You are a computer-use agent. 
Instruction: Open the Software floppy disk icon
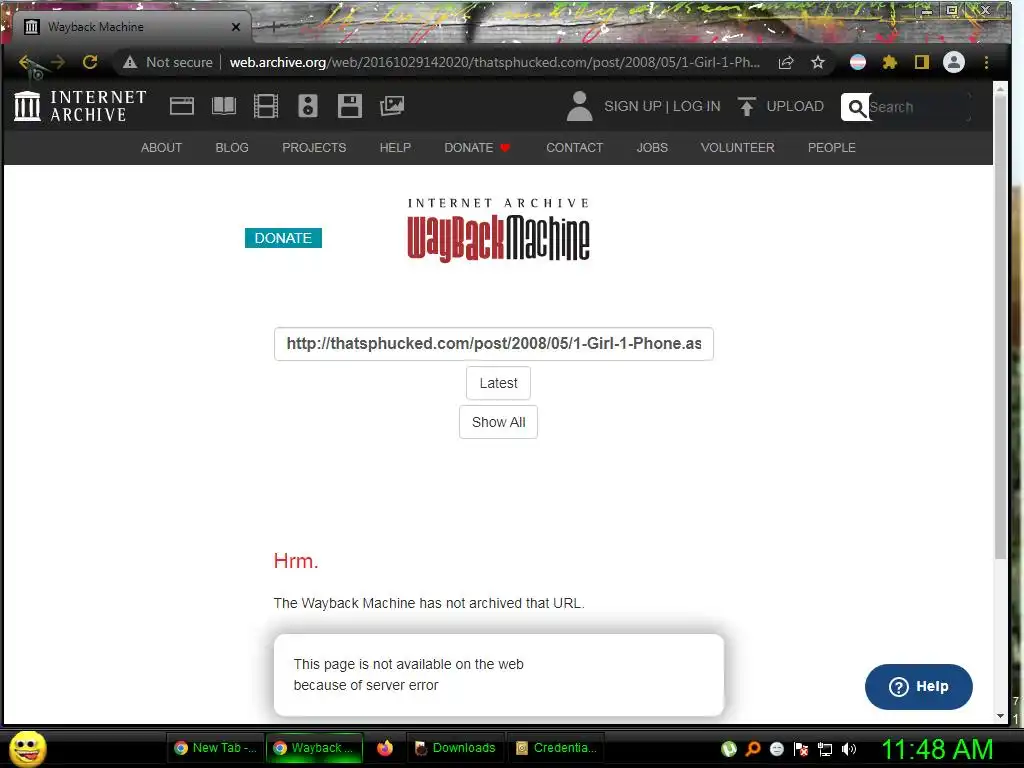click(x=349, y=106)
